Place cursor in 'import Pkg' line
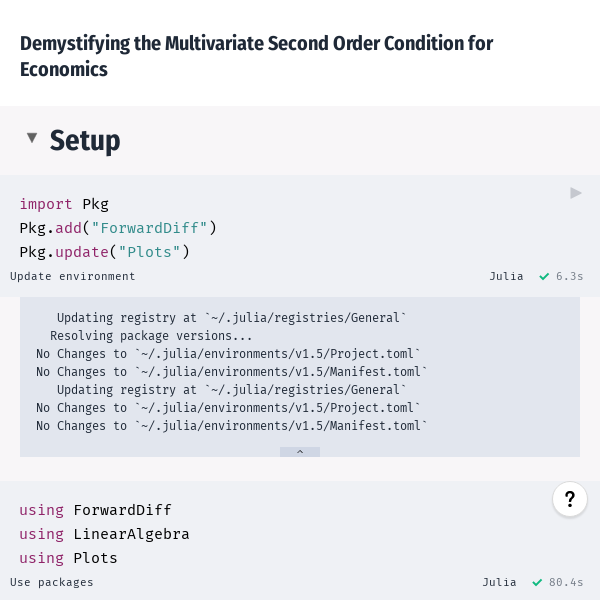This screenshot has height=600, width=600. pos(64,204)
